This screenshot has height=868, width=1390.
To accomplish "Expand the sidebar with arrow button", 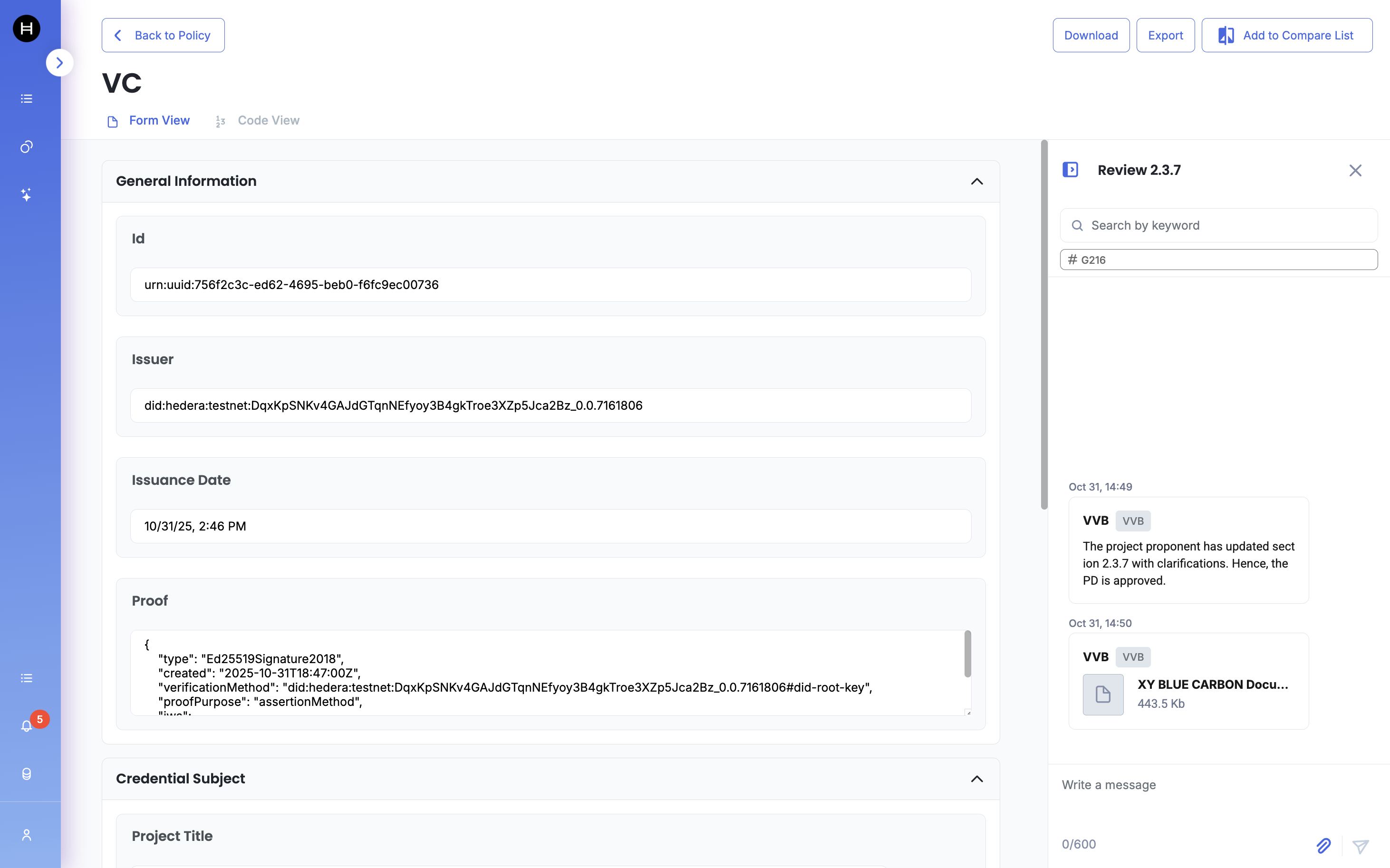I will click(x=59, y=63).
